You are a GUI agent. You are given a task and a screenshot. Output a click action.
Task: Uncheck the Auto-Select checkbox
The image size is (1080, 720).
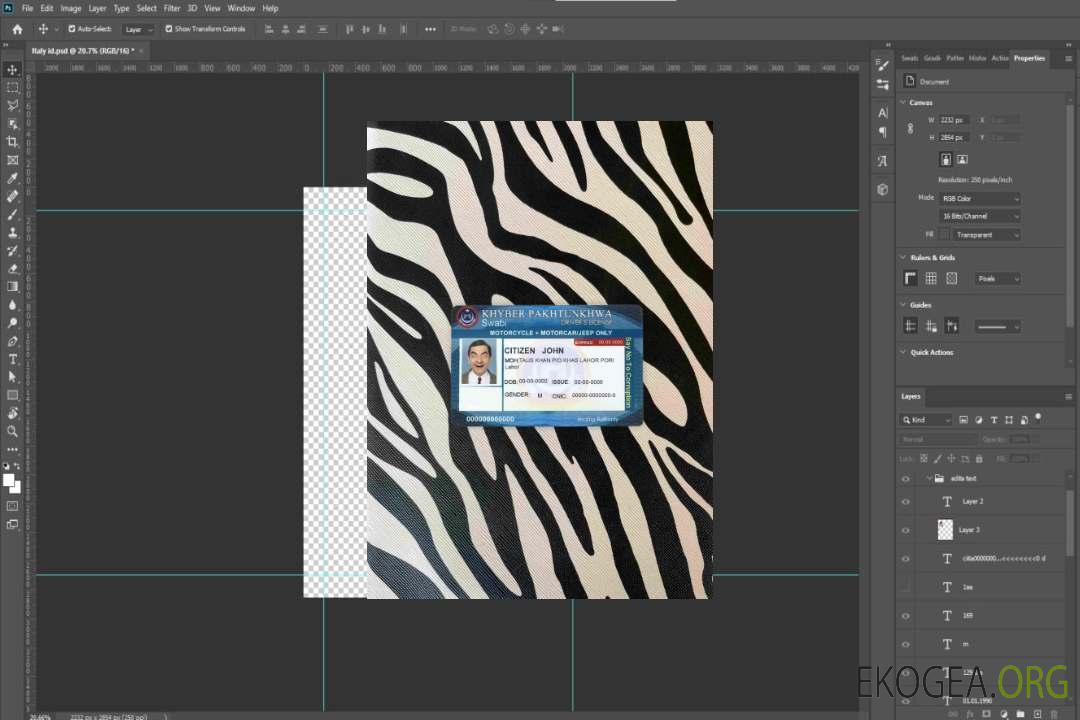click(72, 29)
